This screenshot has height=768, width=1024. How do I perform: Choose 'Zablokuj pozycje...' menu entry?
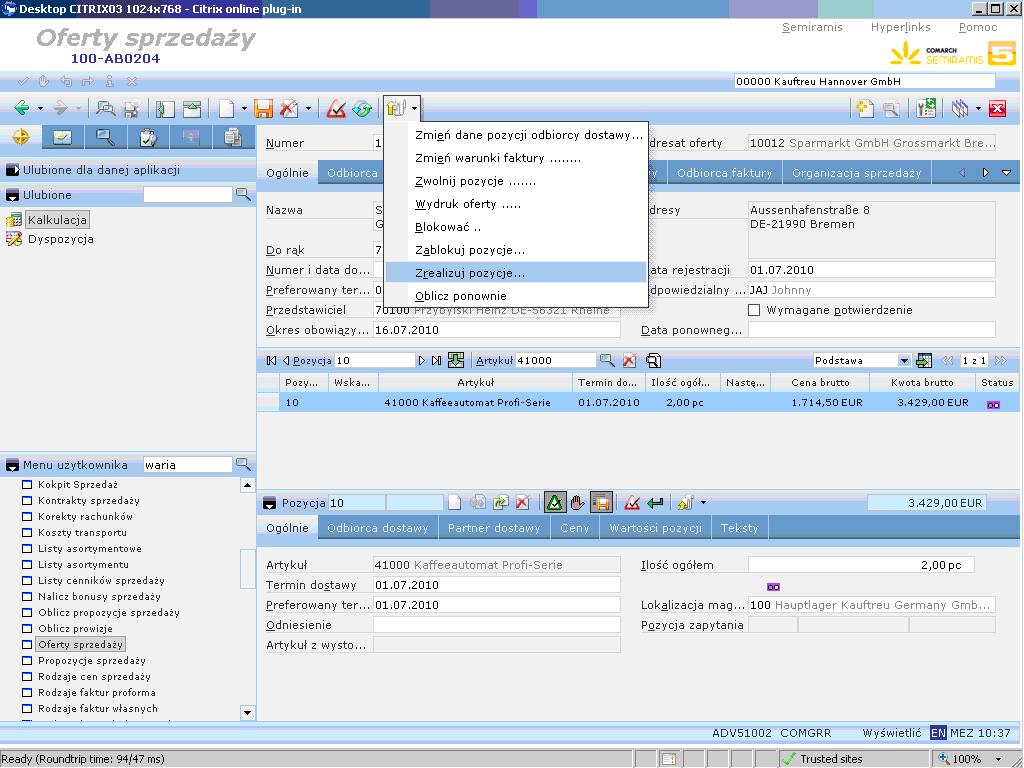tap(470, 250)
